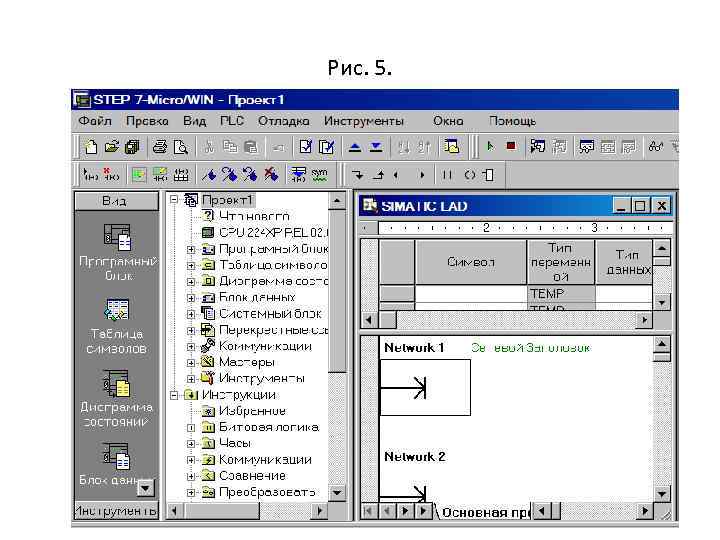720x540 pixels.
Task: Click the Print Preview icon
Action: (181, 147)
